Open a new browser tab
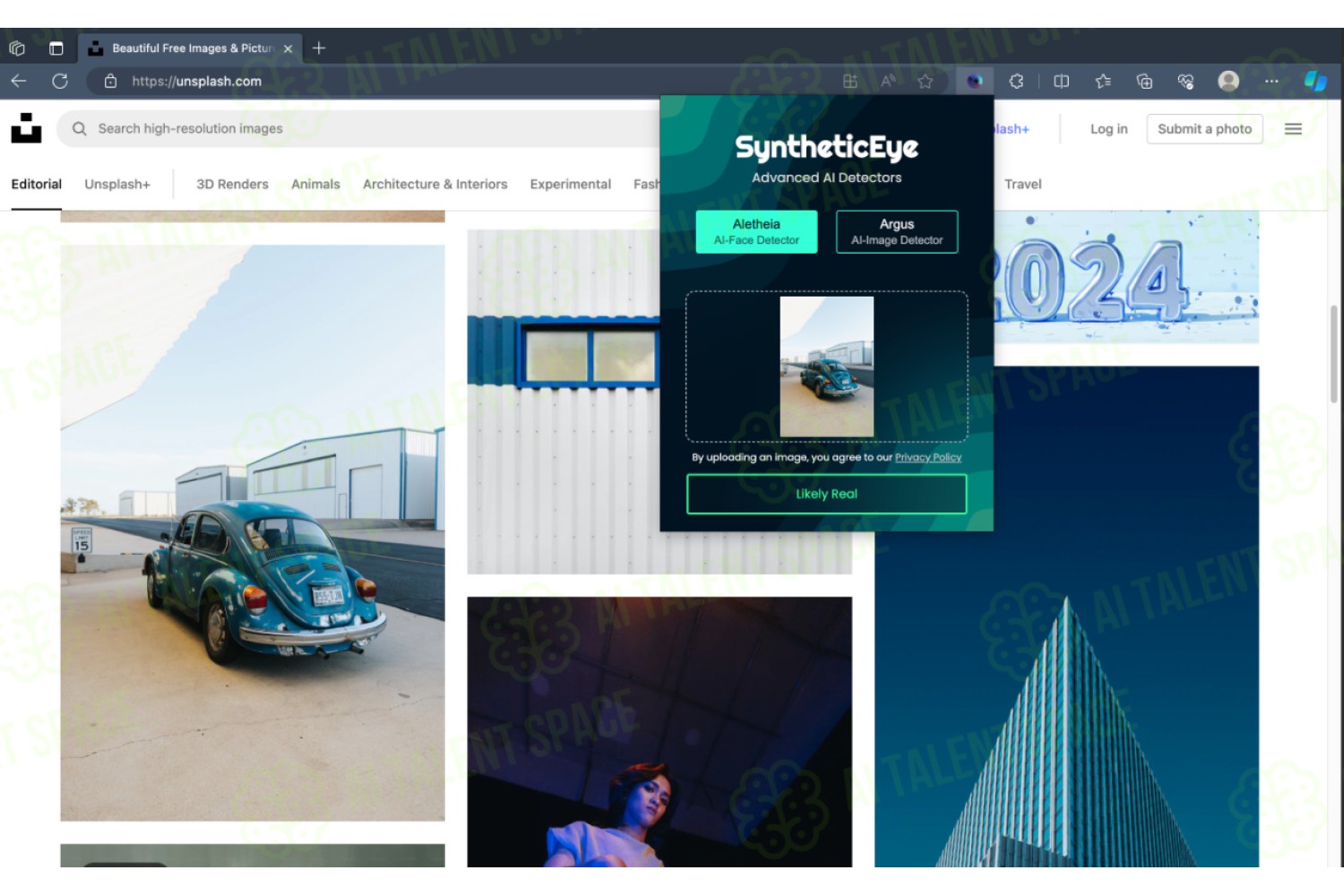The height and width of the screenshot is (896, 1344). coord(319,48)
